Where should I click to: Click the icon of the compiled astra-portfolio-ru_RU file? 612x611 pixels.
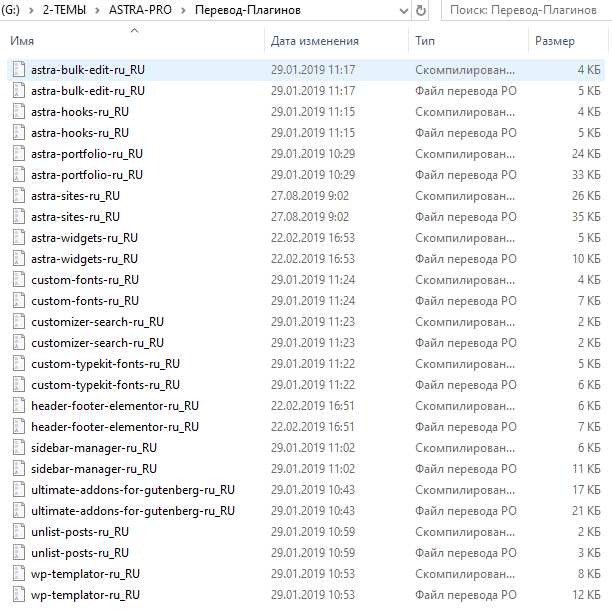(x=19, y=154)
